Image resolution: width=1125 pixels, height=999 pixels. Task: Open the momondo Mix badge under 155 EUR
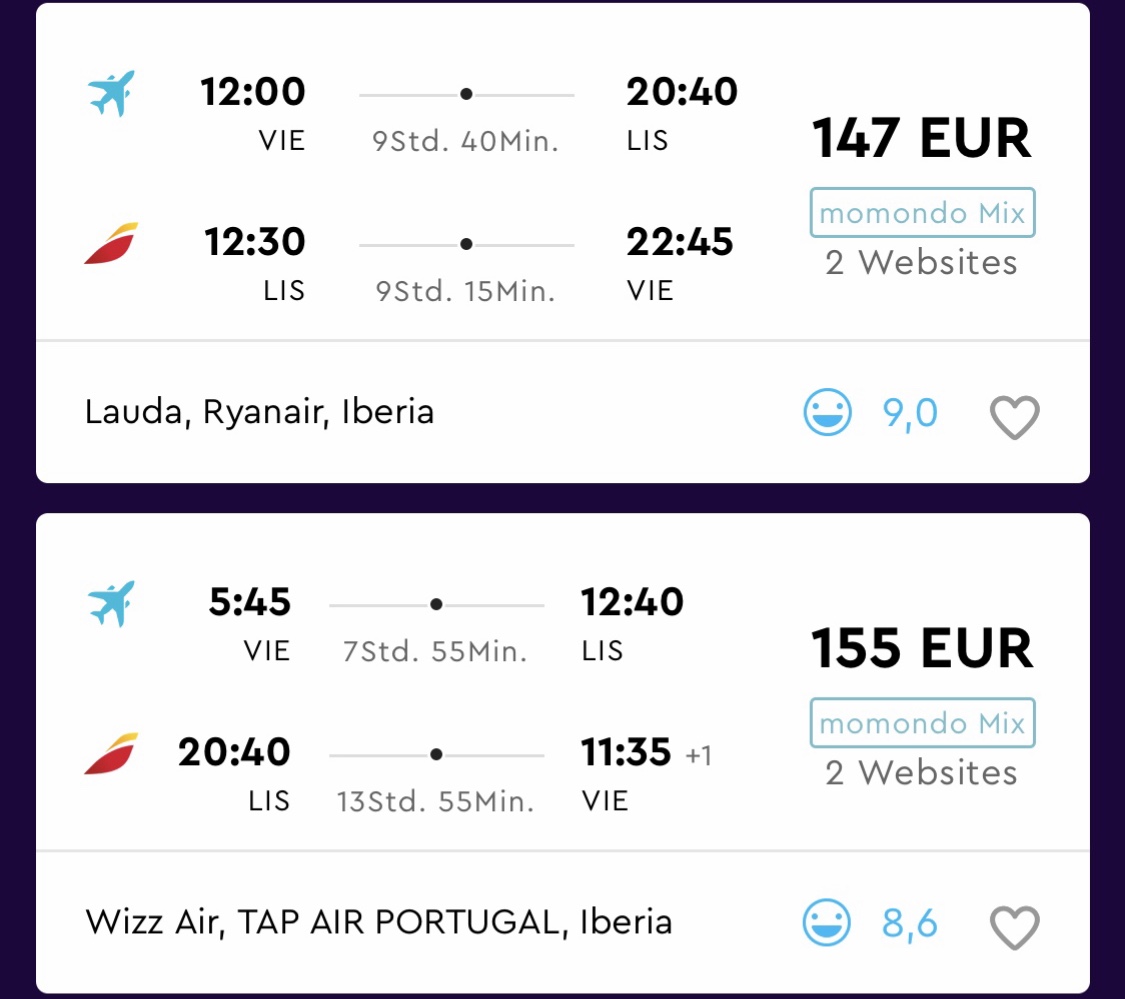tap(922, 723)
